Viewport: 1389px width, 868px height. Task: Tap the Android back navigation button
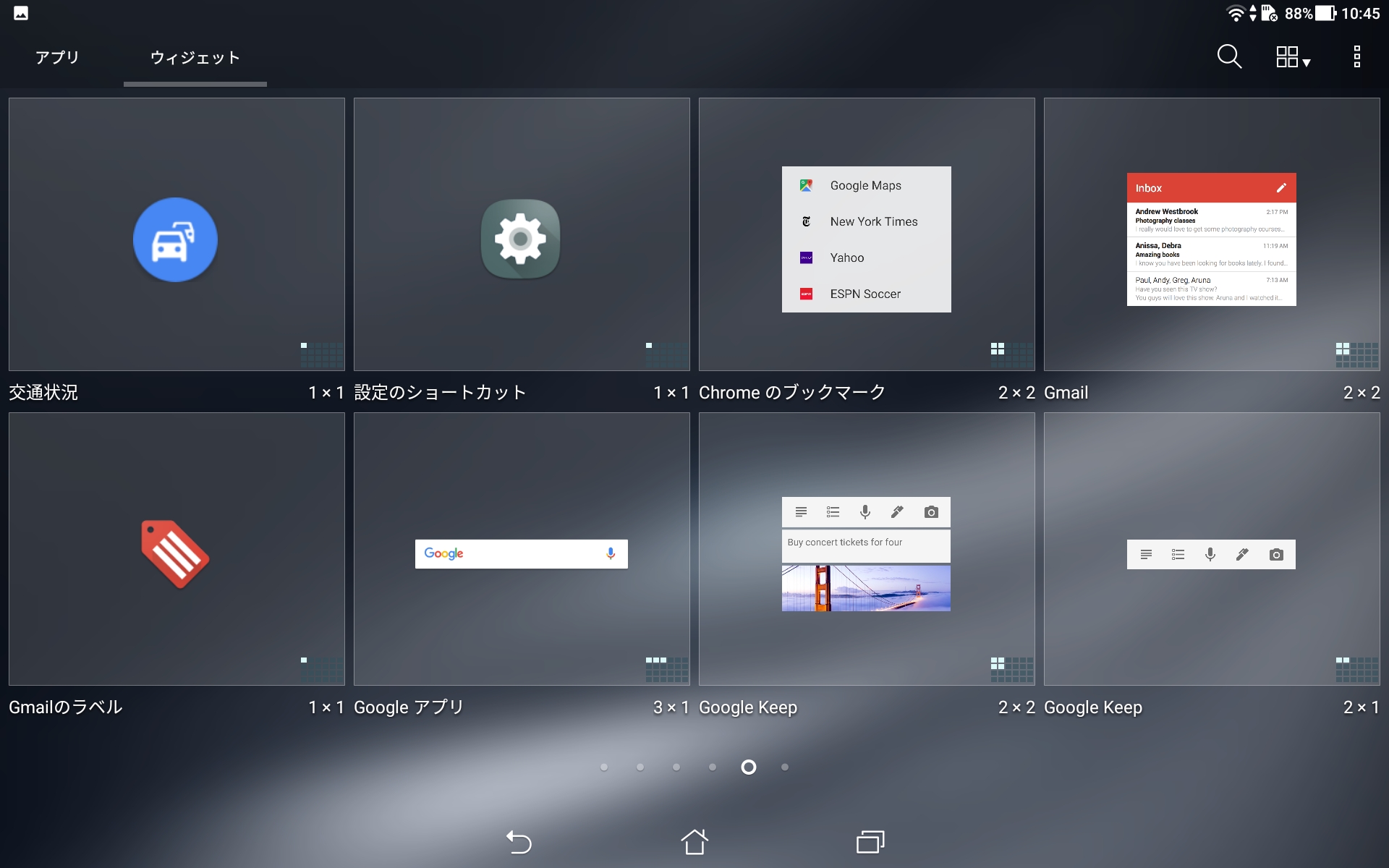click(519, 842)
